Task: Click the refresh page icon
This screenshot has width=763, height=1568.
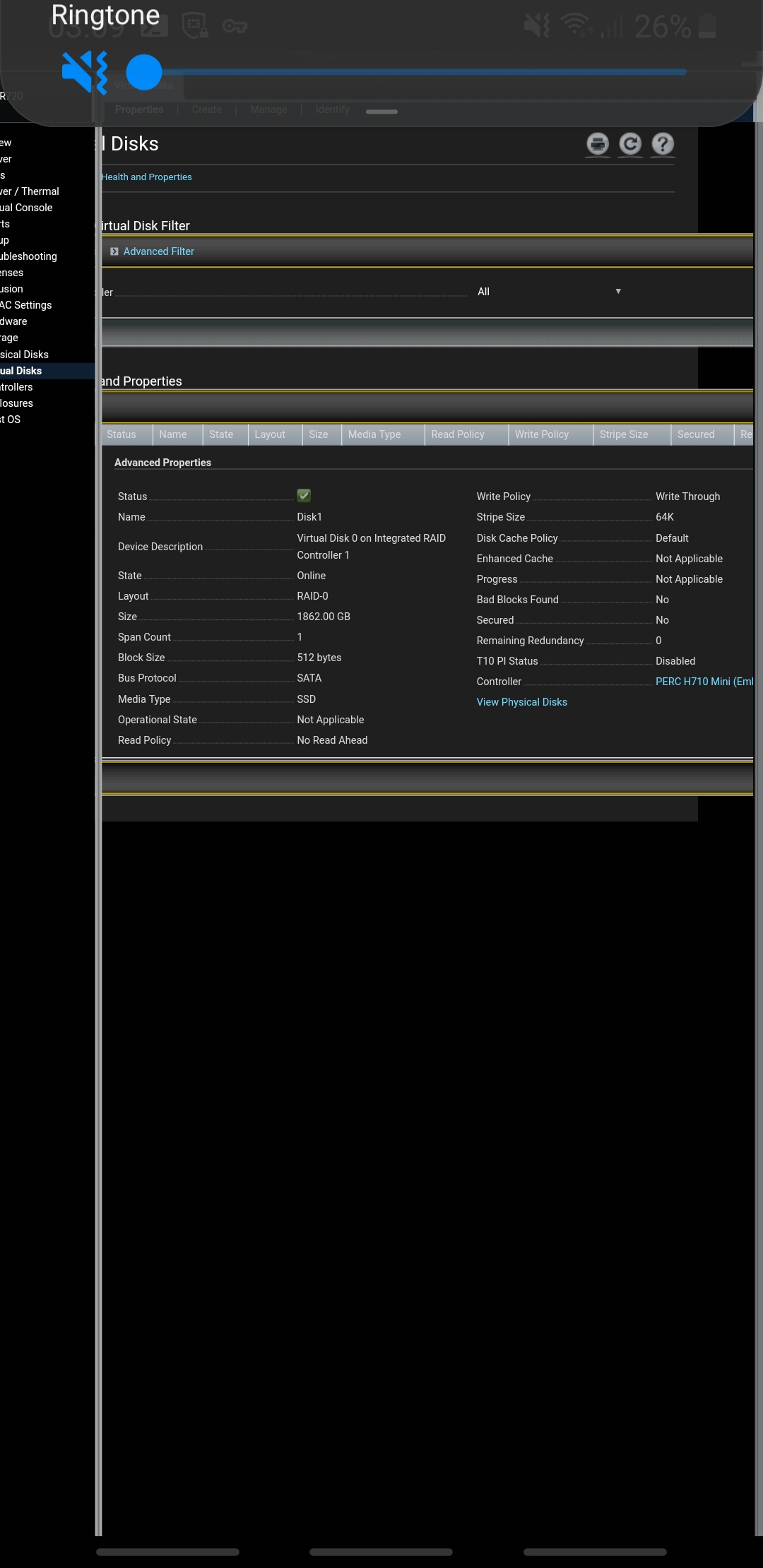Action: click(630, 144)
